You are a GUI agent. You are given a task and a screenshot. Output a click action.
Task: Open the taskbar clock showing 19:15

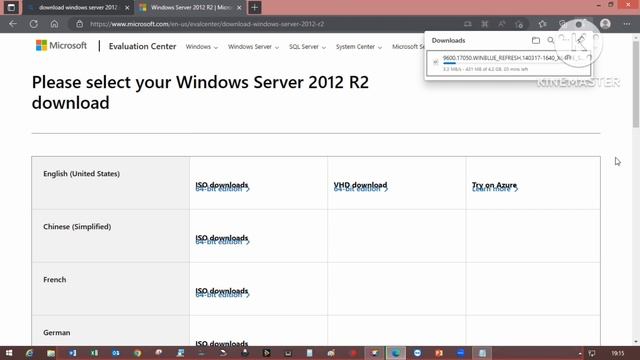pos(618,353)
